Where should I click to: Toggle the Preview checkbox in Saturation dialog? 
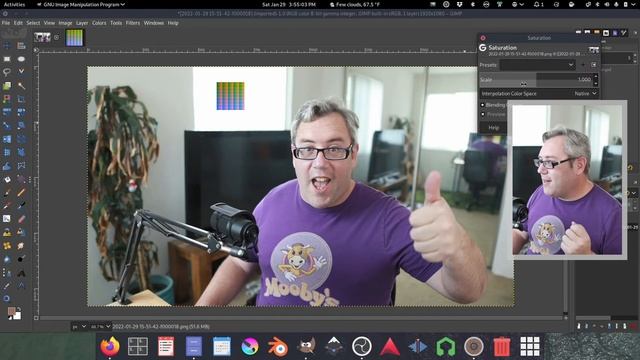click(483, 115)
